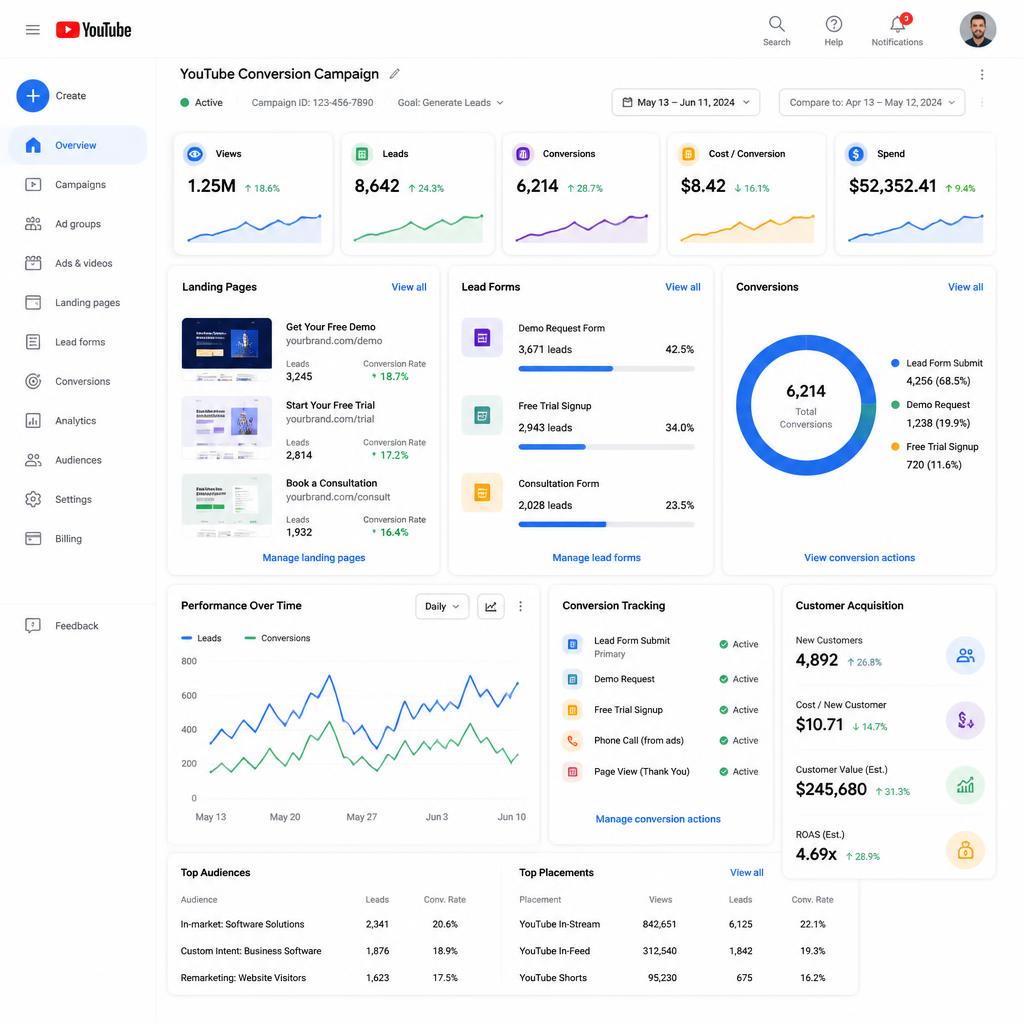
Task: Click Manage landing pages link
Action: tap(313, 558)
